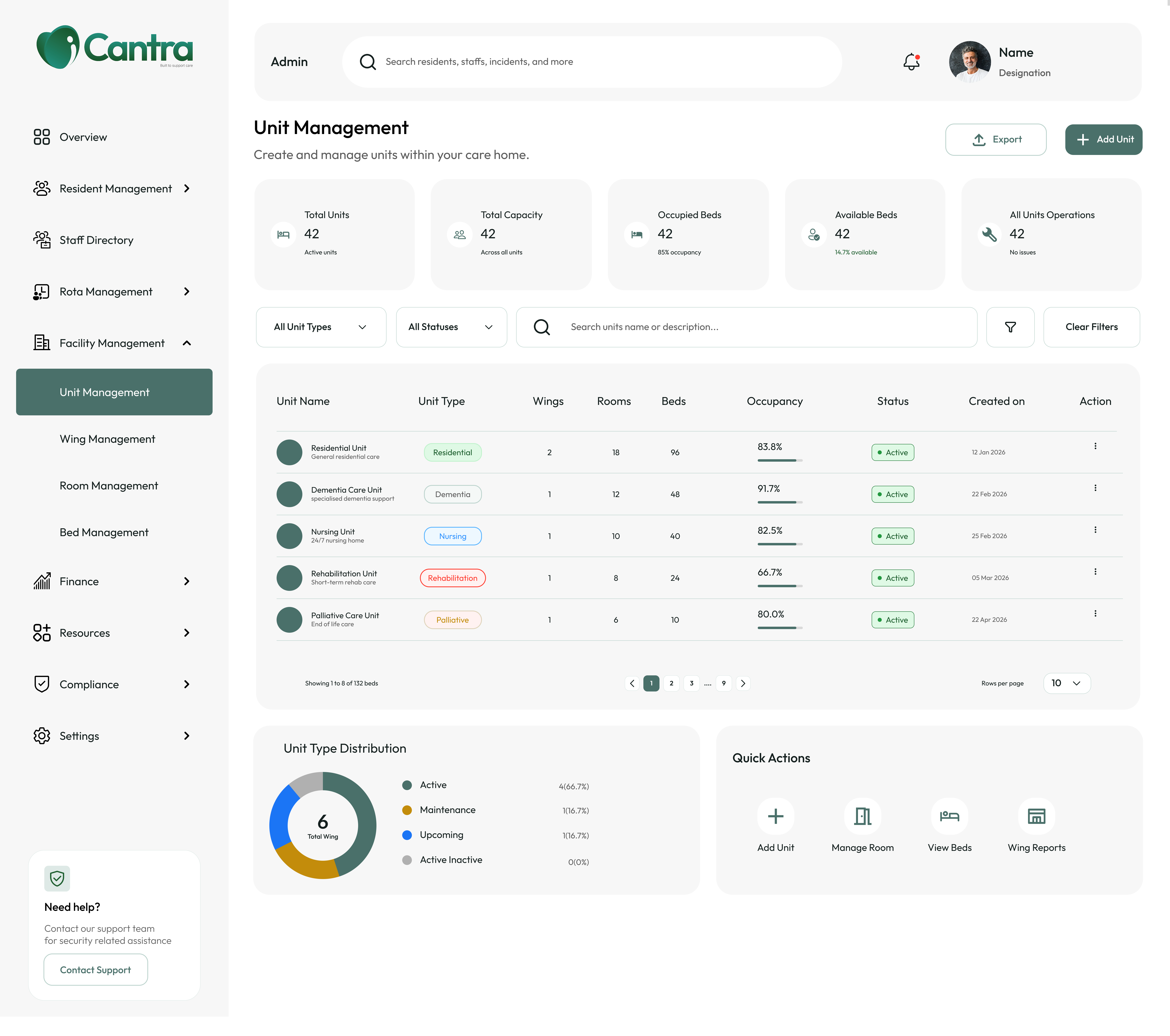Viewport: 1170px width, 1036px height.
Task: Click the Resources icon in sidebar
Action: [x=42, y=633]
